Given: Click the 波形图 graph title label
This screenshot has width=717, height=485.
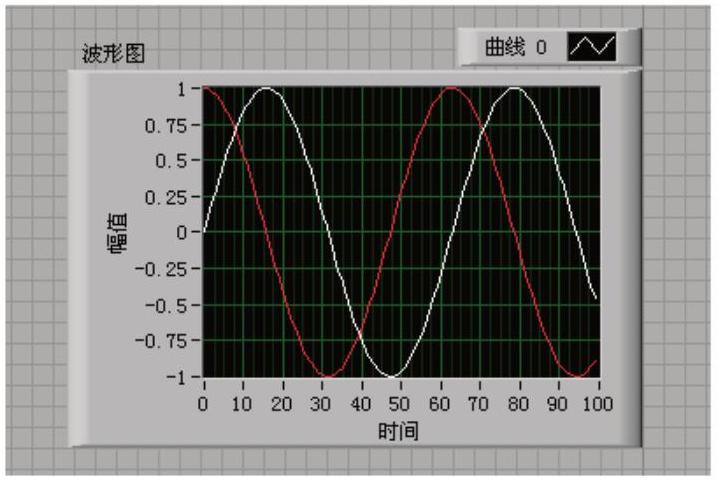Looking at the screenshot, I should (113, 53).
